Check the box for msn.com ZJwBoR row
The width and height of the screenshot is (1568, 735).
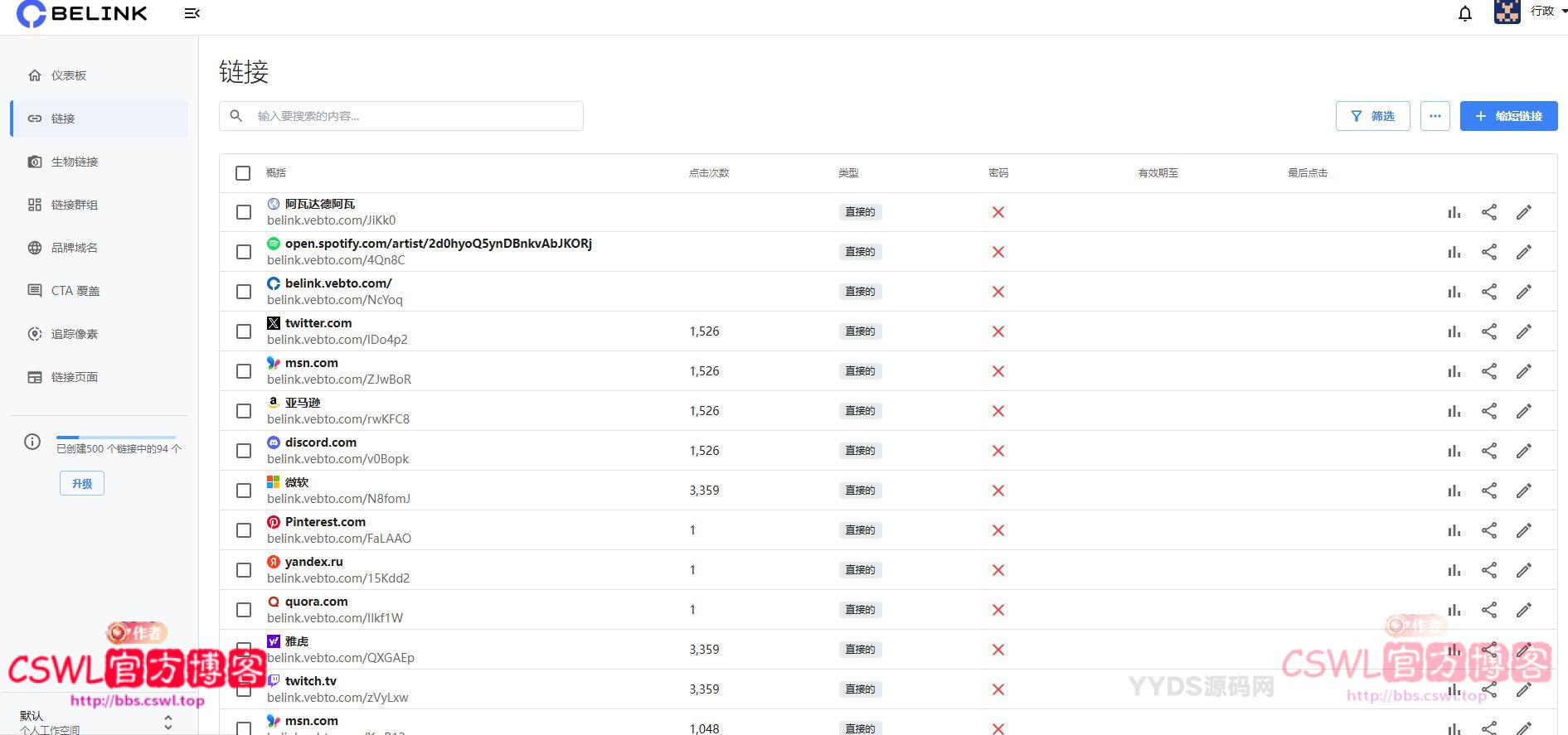coord(243,371)
